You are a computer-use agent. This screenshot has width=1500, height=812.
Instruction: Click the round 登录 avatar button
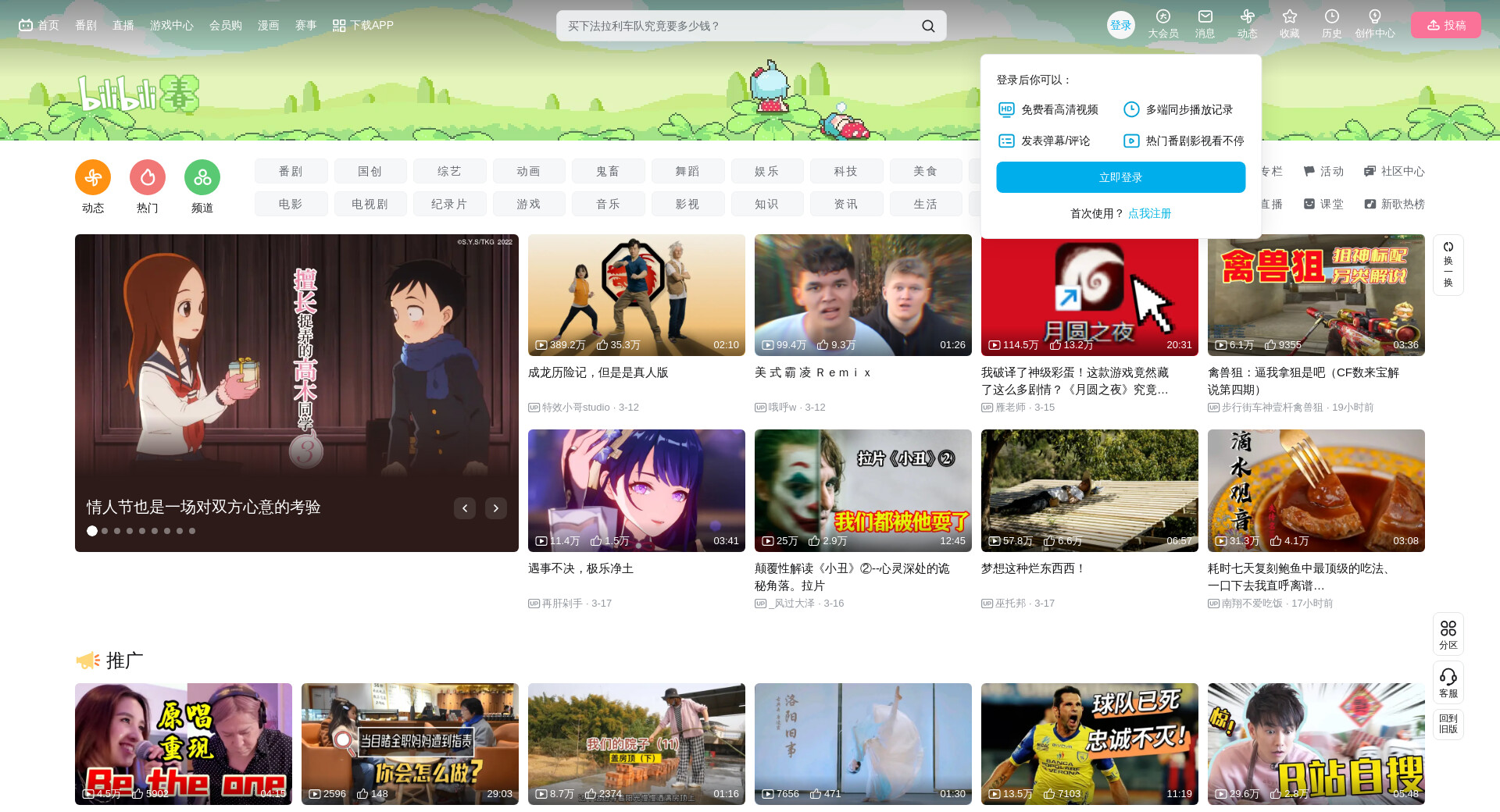(x=1121, y=25)
